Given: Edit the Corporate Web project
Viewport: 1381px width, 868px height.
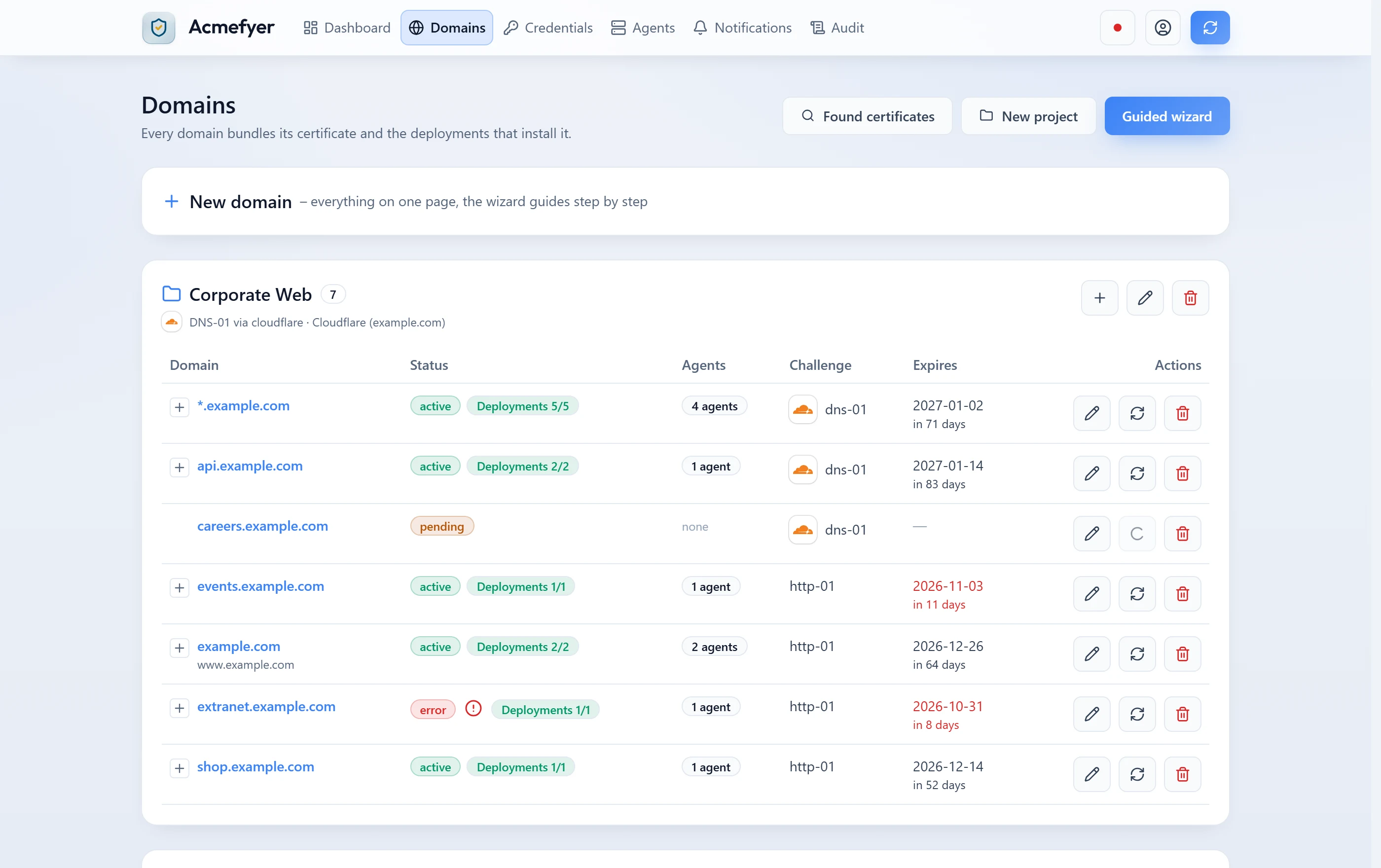Looking at the screenshot, I should [1145, 297].
